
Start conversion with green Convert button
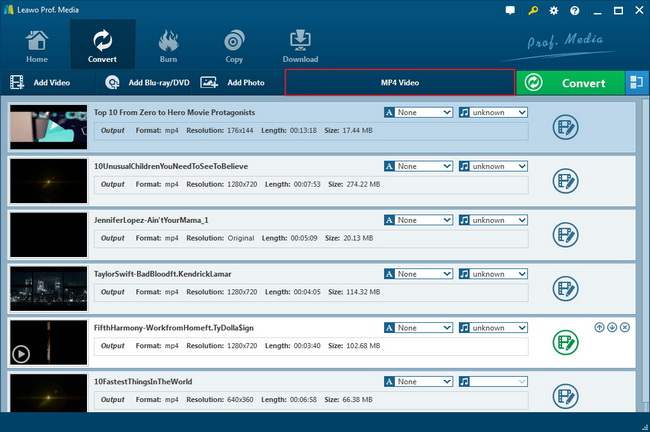pos(570,83)
